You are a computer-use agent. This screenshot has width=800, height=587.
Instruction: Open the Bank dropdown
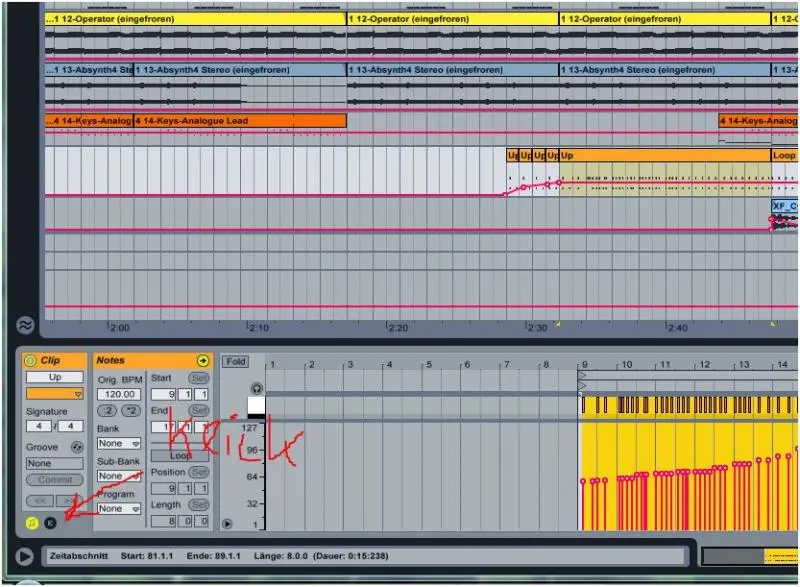pyautogui.click(x=119, y=443)
